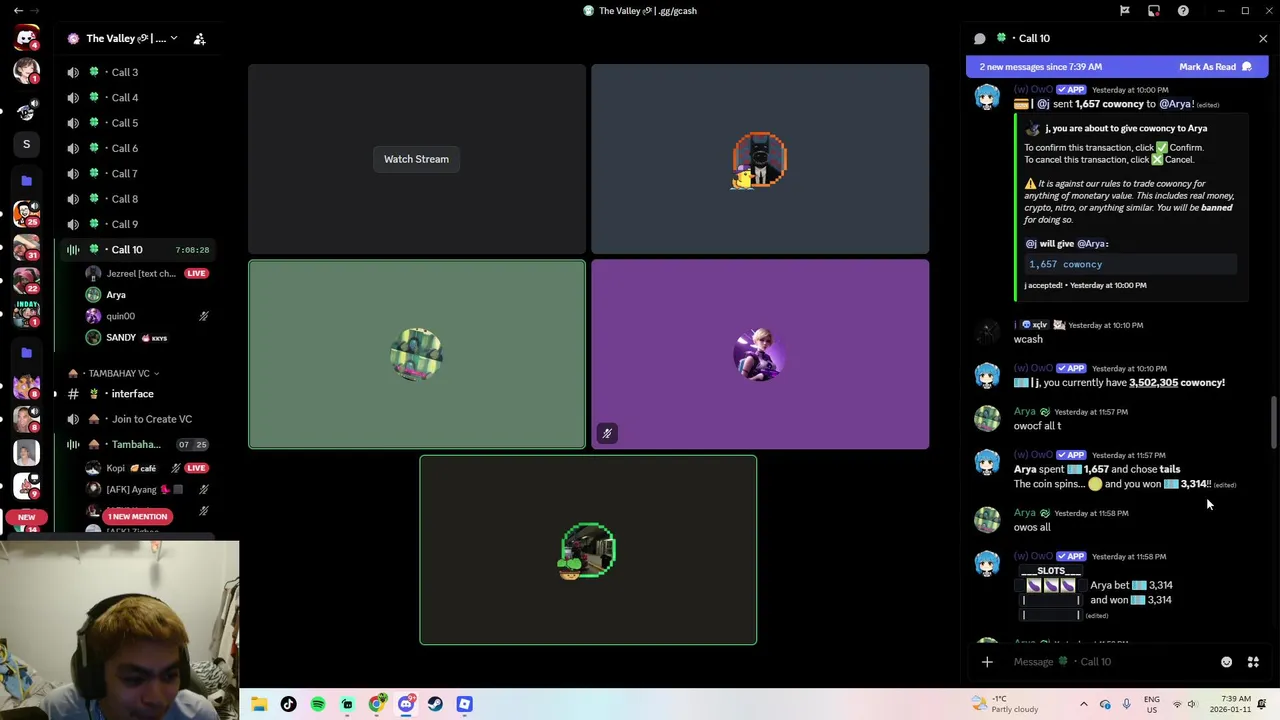Join the Call 7 voice channel

tap(136, 173)
